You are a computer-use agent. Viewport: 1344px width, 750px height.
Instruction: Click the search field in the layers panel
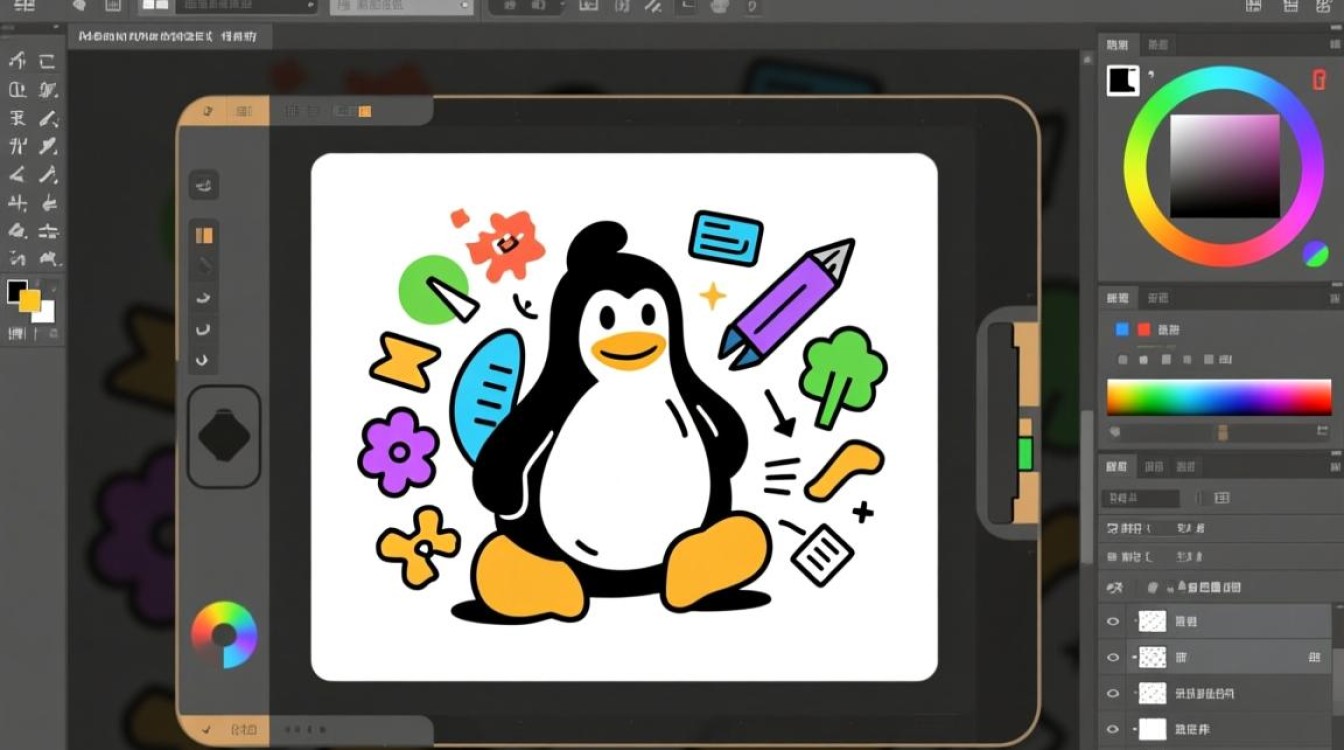tap(1140, 497)
